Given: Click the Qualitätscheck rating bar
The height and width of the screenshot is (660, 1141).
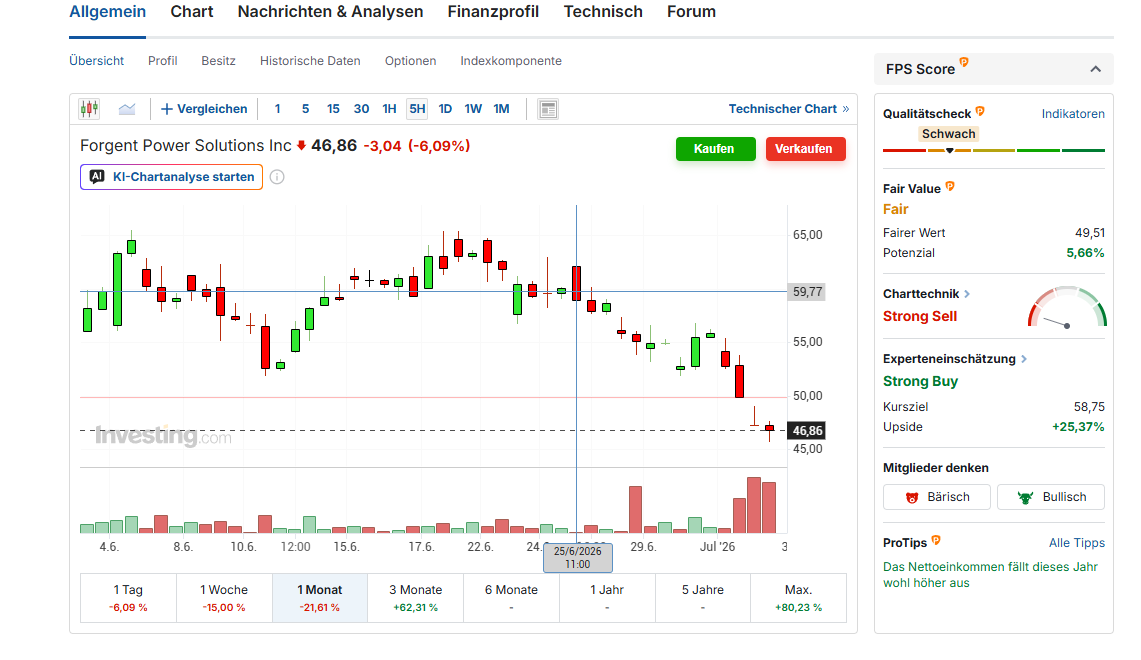Looking at the screenshot, I should pyautogui.click(x=994, y=151).
